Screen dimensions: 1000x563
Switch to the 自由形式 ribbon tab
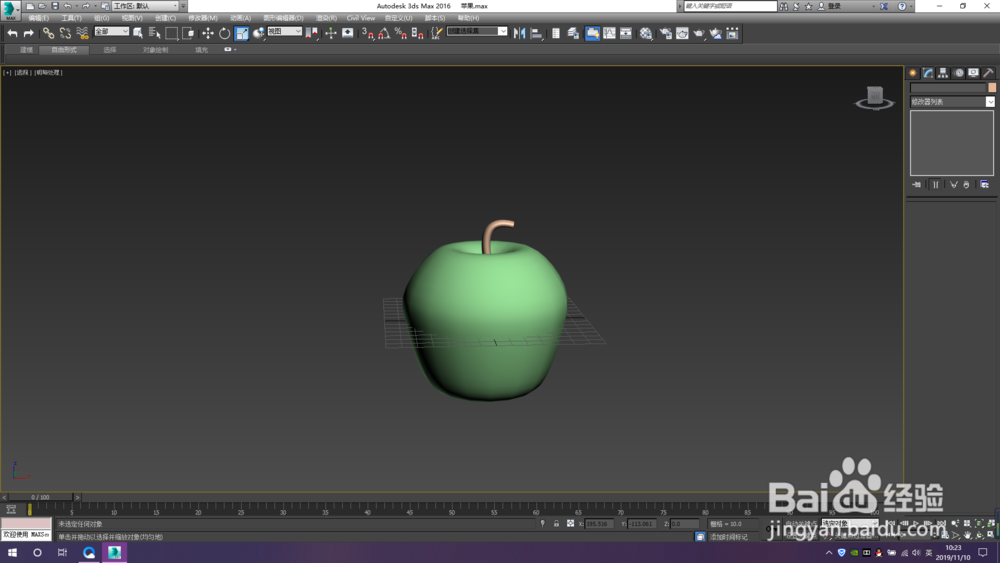pos(64,50)
